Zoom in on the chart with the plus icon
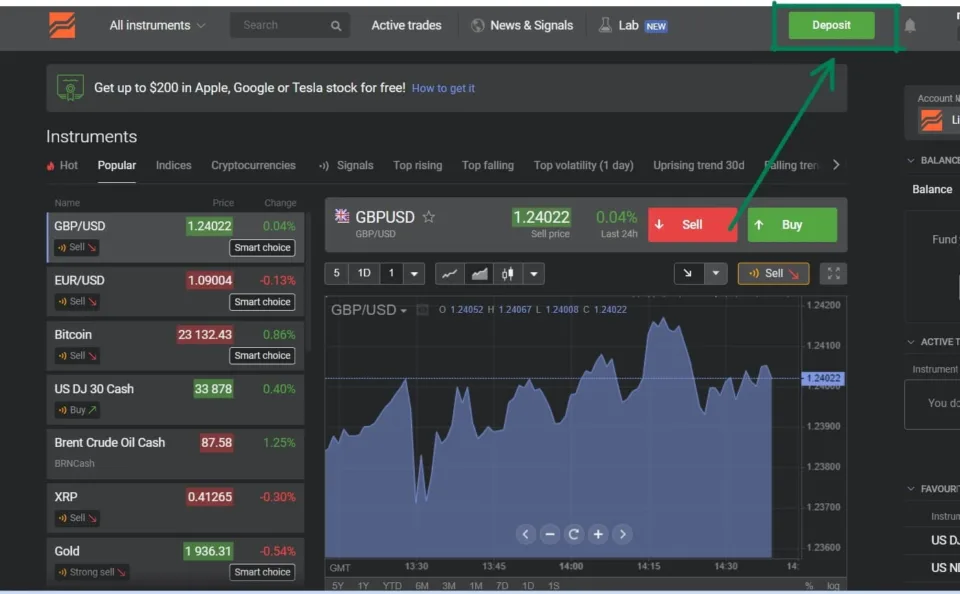Screen dimensions: 960x594 pos(598,534)
